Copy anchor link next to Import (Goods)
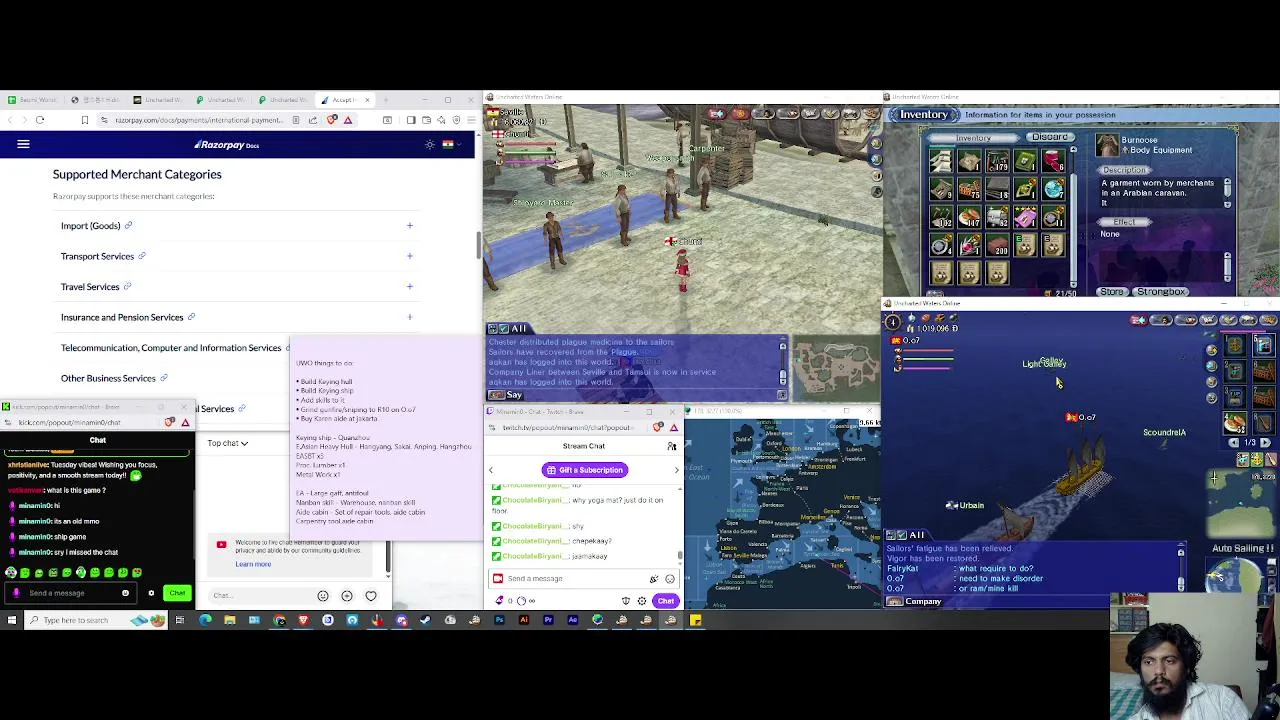 129,225
